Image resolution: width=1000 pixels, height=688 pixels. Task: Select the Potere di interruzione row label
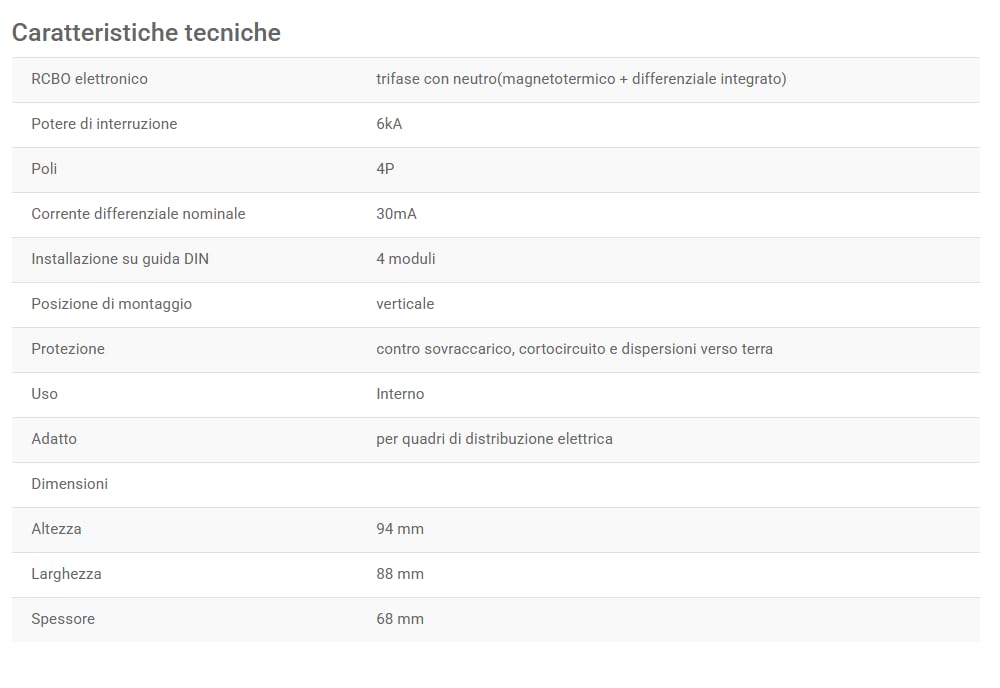pos(104,124)
